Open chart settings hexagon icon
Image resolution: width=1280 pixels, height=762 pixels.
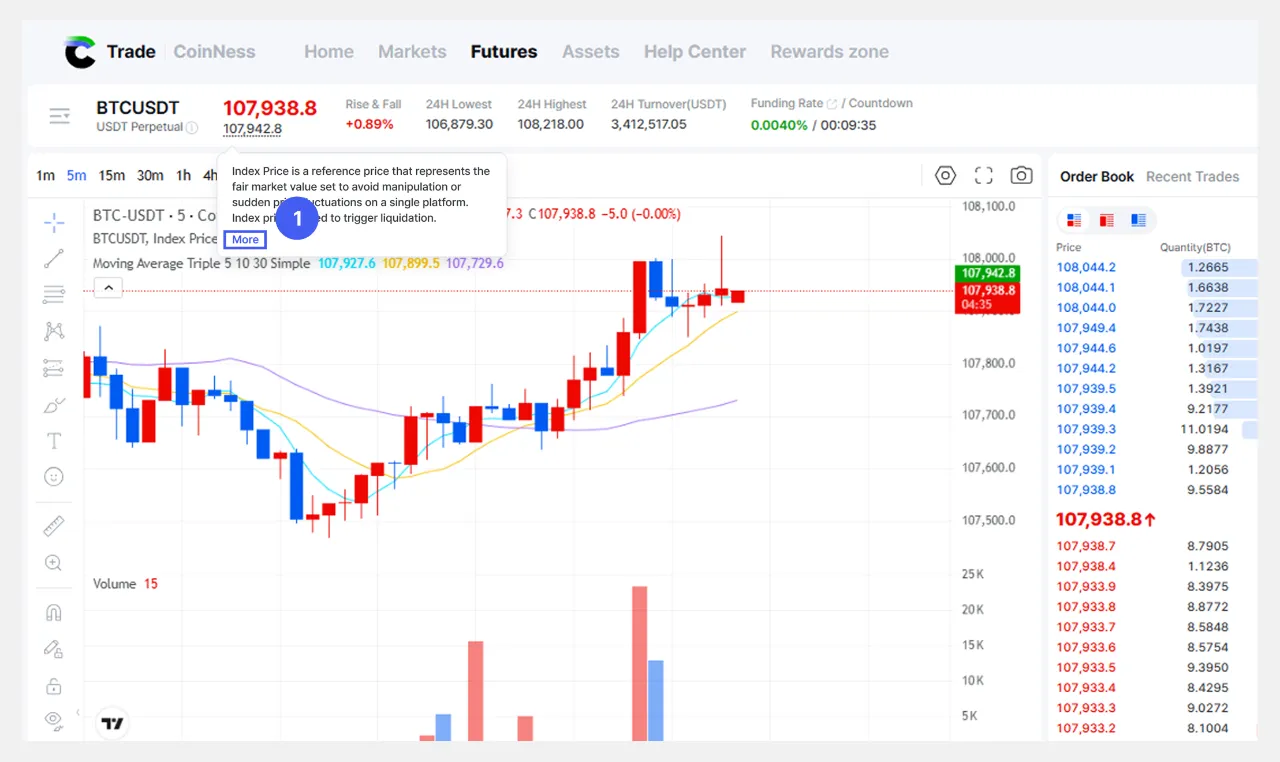(x=945, y=176)
